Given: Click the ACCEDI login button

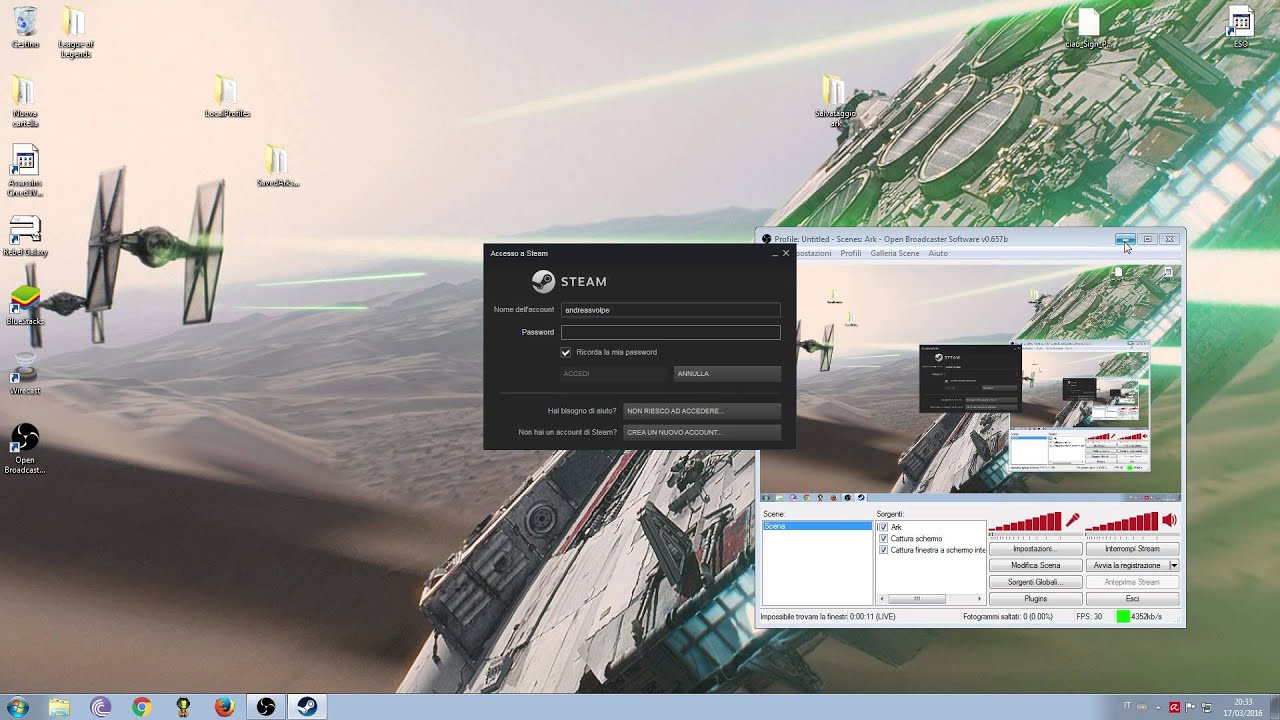Looking at the screenshot, I should point(614,373).
